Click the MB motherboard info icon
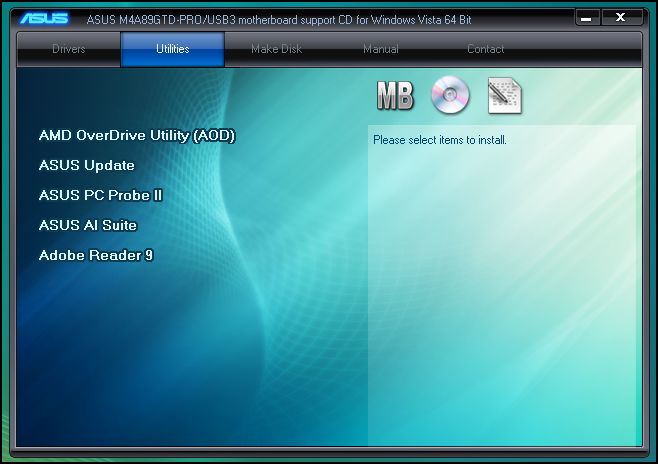The image size is (658, 464). tap(395, 96)
